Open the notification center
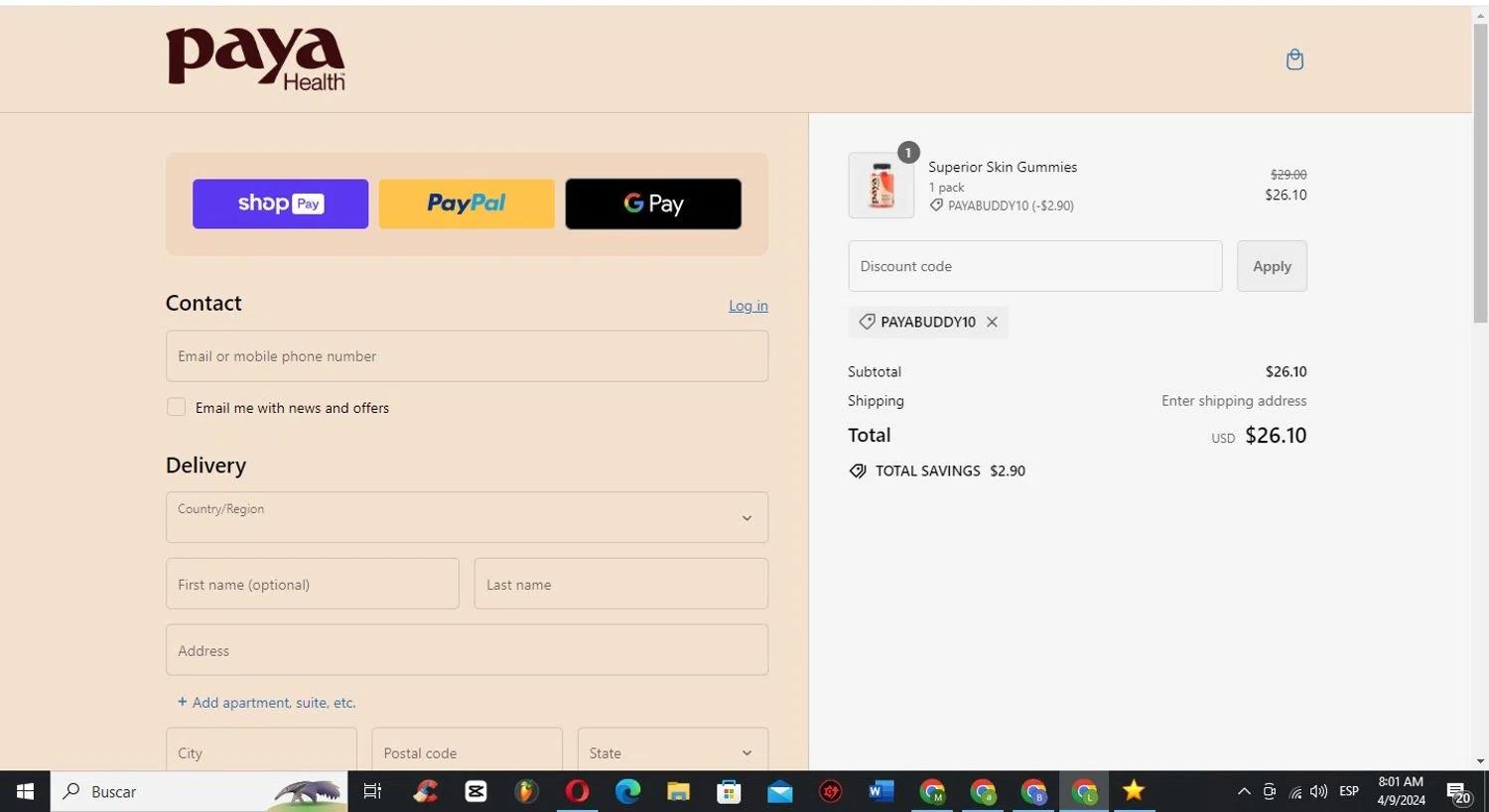Viewport: 1489px width, 812px height. click(x=1459, y=791)
